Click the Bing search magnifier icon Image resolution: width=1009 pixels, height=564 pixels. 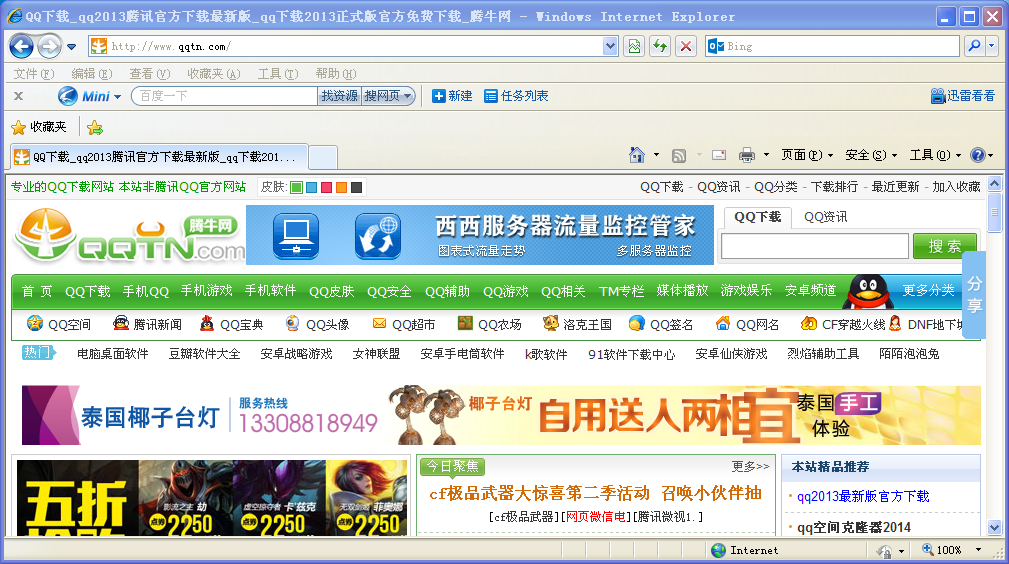[974, 46]
